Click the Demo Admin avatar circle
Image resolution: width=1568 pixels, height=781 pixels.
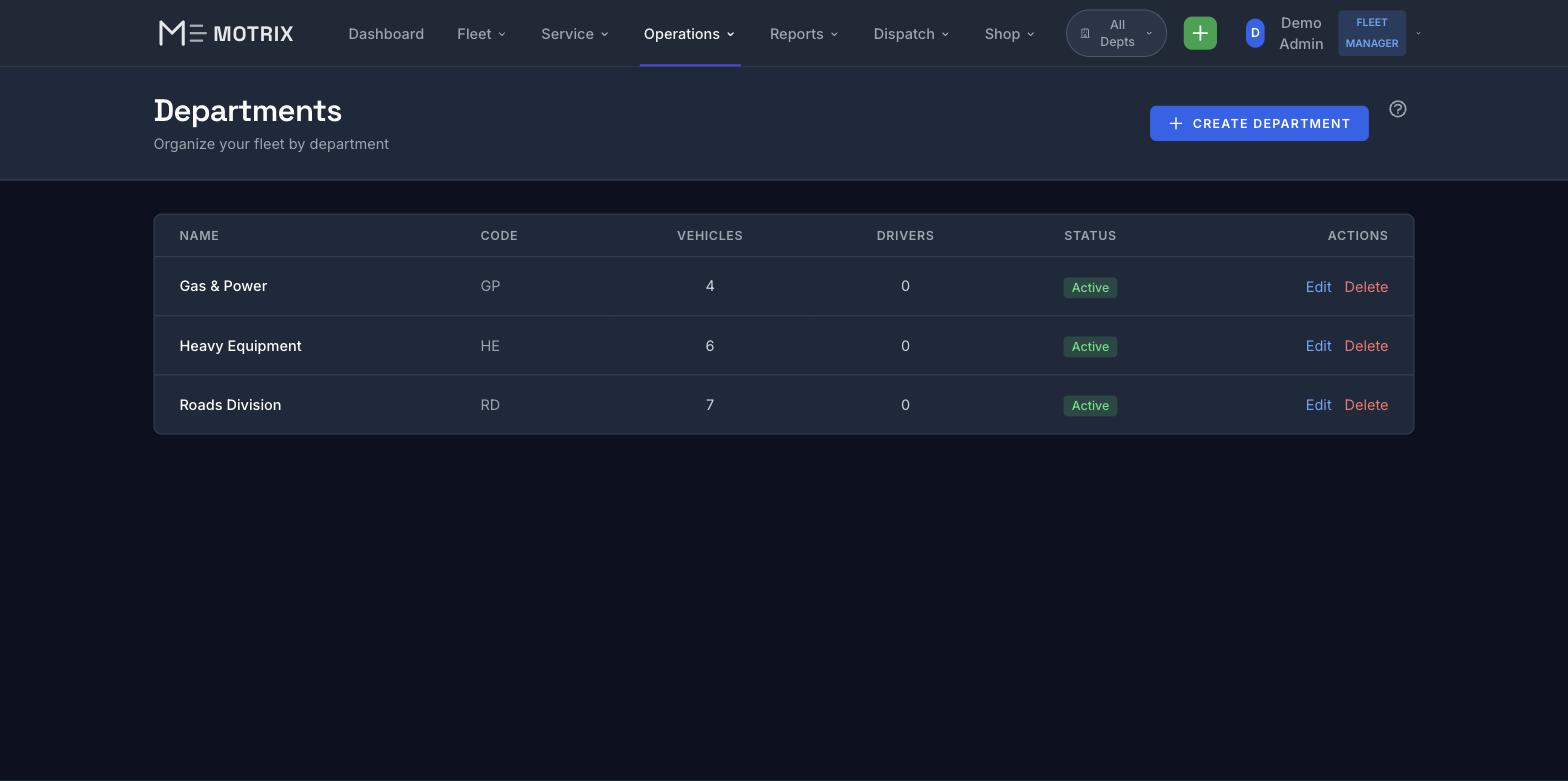[1255, 33]
